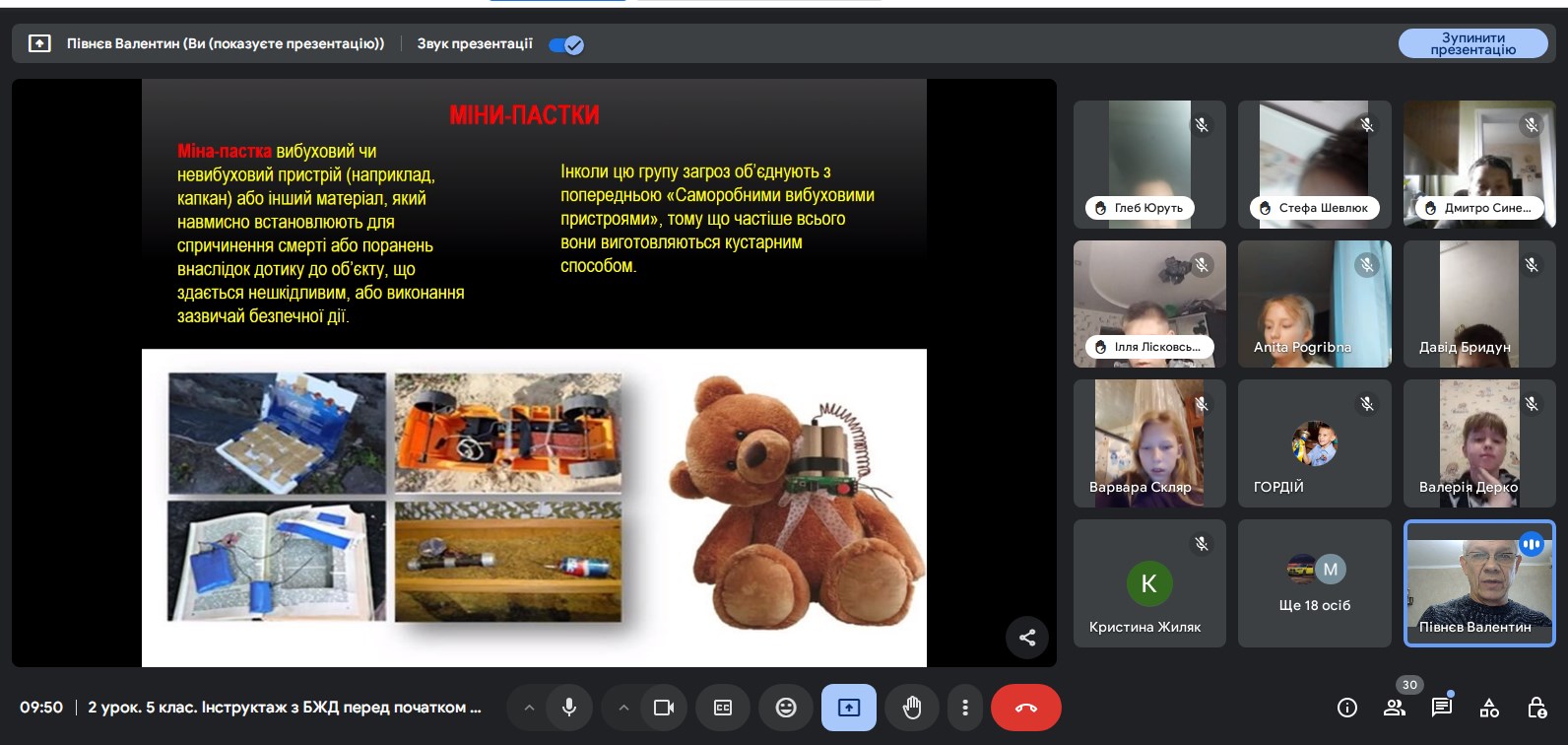This screenshot has height=745, width=1568.
Task: Enable closed captions
Action: coord(723,708)
